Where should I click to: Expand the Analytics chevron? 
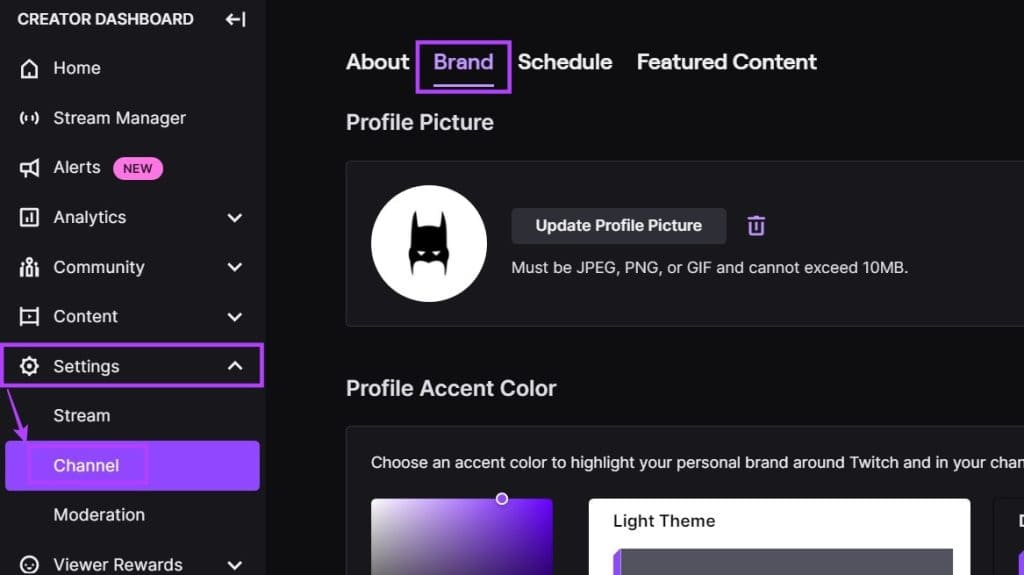click(x=235, y=218)
